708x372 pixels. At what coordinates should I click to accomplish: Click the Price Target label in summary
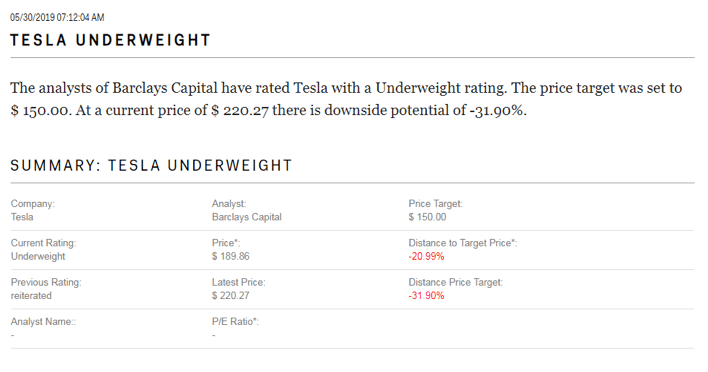pyautogui.click(x=435, y=204)
